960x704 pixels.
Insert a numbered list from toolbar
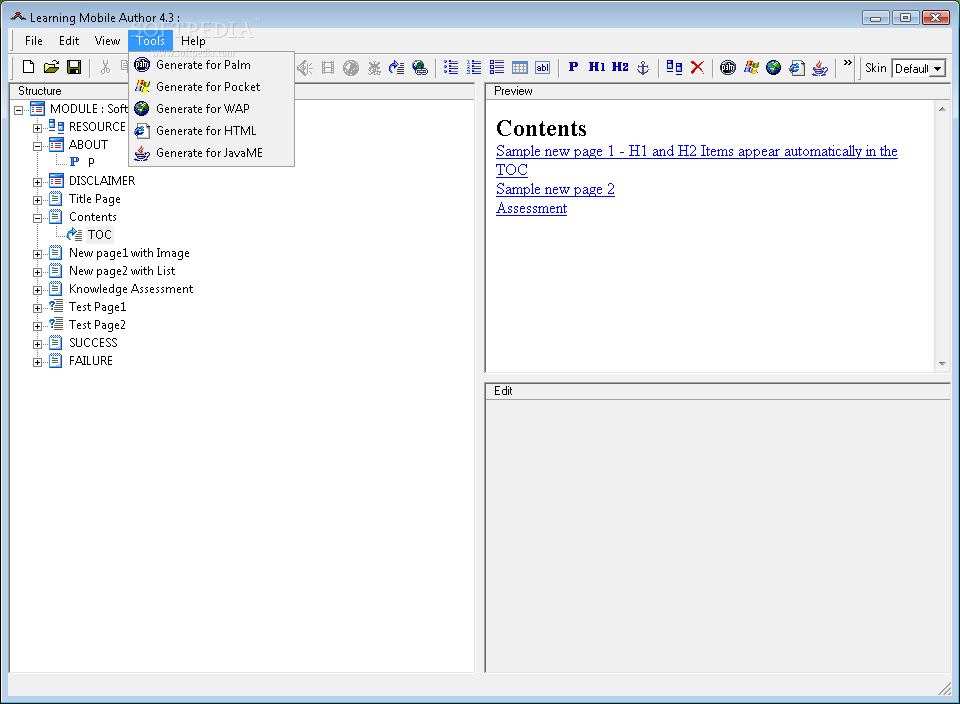[474, 67]
